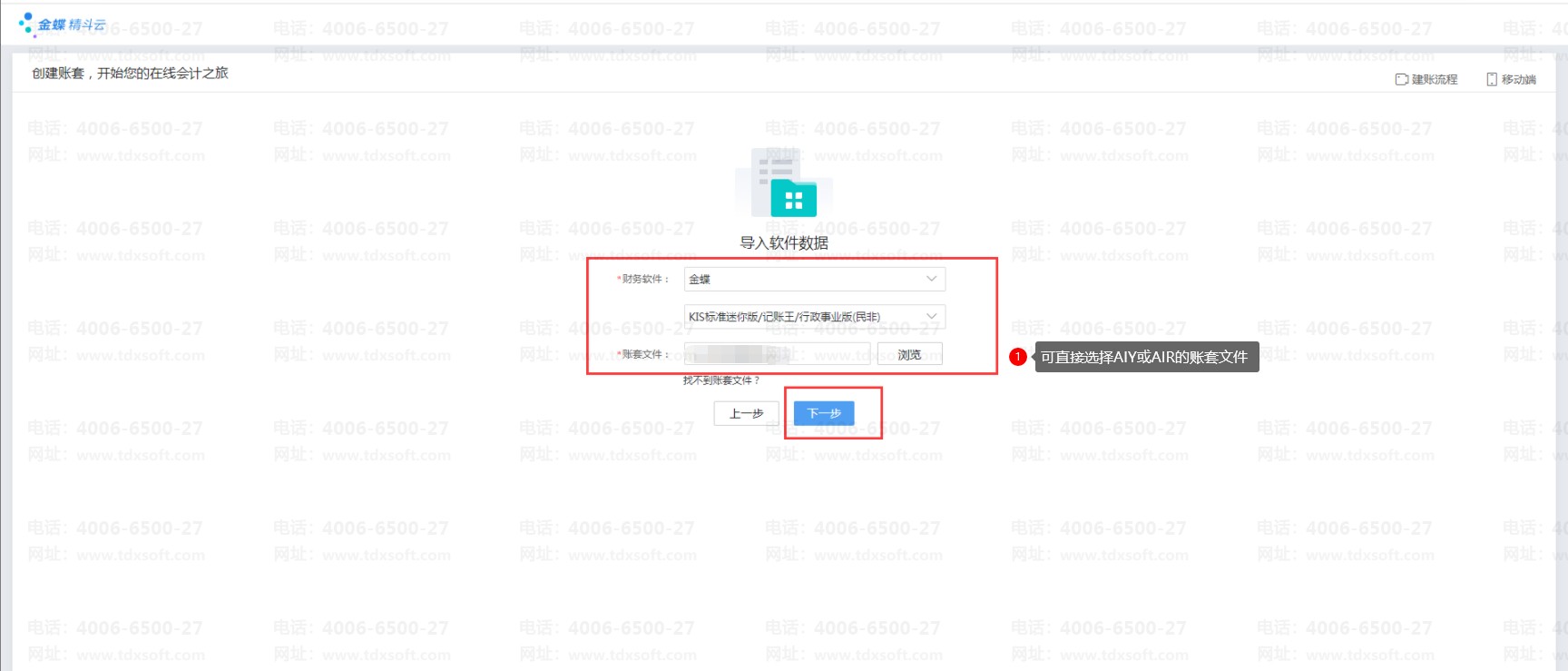Click the 账套文件 file path input field
The width and height of the screenshot is (1568, 671).
tap(777, 354)
